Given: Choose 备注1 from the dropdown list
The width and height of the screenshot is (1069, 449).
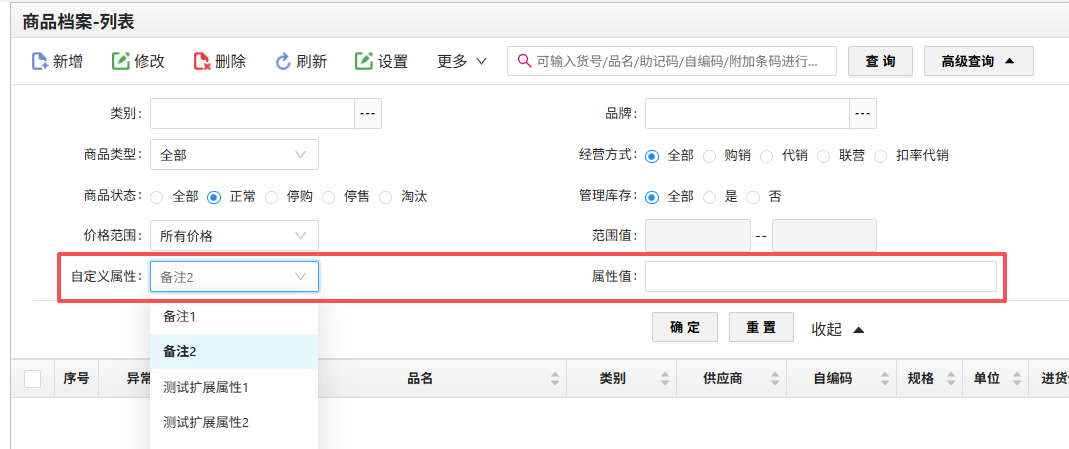Looking at the screenshot, I should [x=180, y=316].
